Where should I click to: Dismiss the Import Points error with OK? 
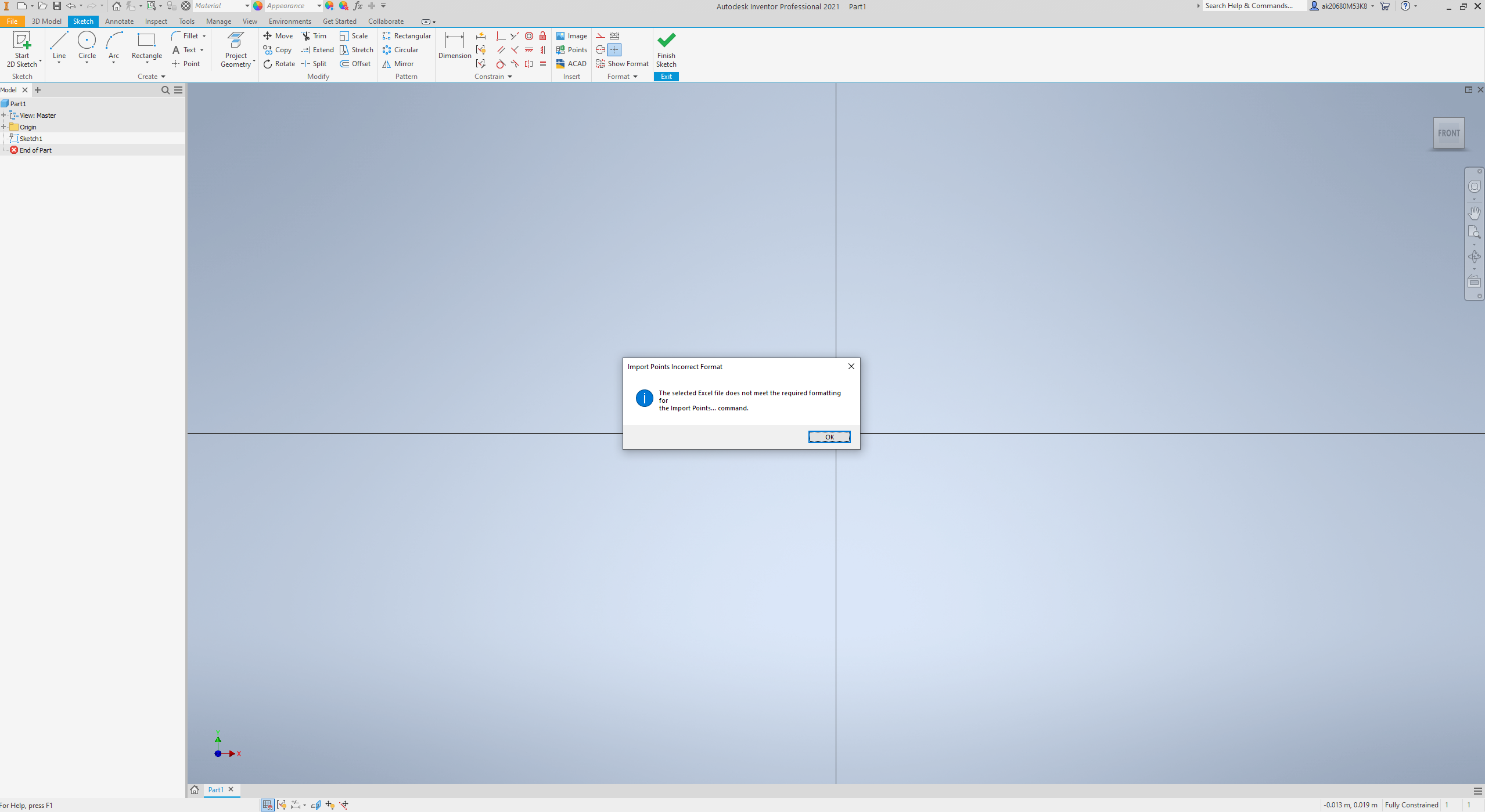point(829,436)
